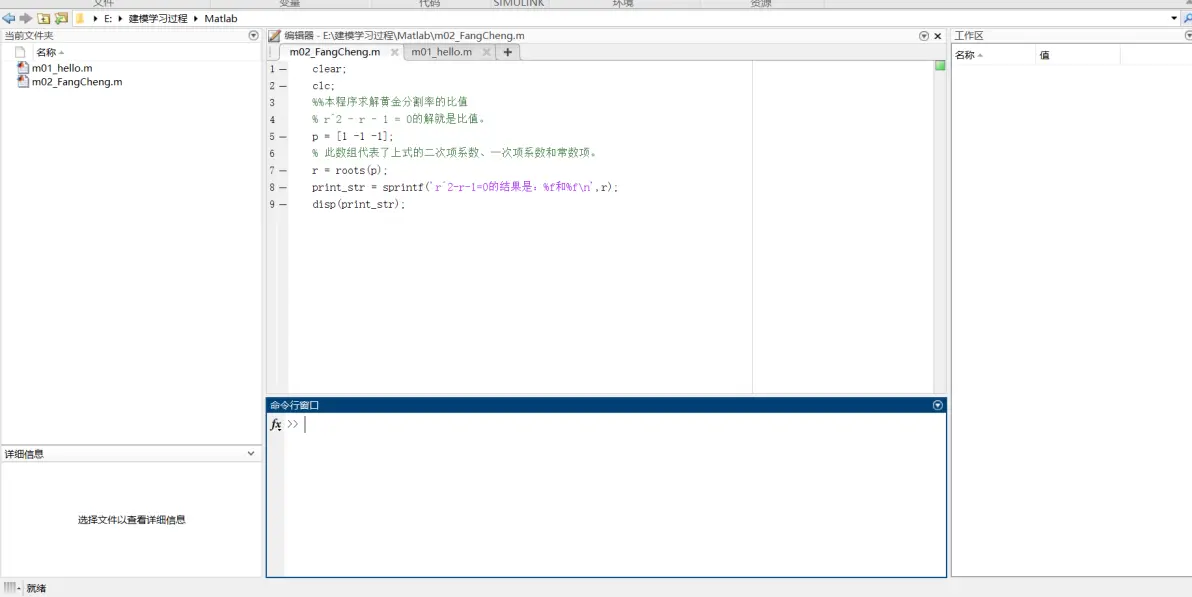Place cursor on the sprintf line
The image size is (1192, 597).
point(465,187)
